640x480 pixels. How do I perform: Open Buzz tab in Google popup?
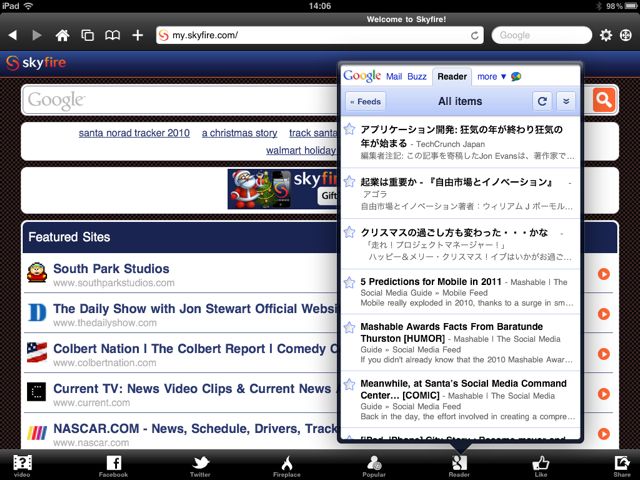pyautogui.click(x=417, y=77)
